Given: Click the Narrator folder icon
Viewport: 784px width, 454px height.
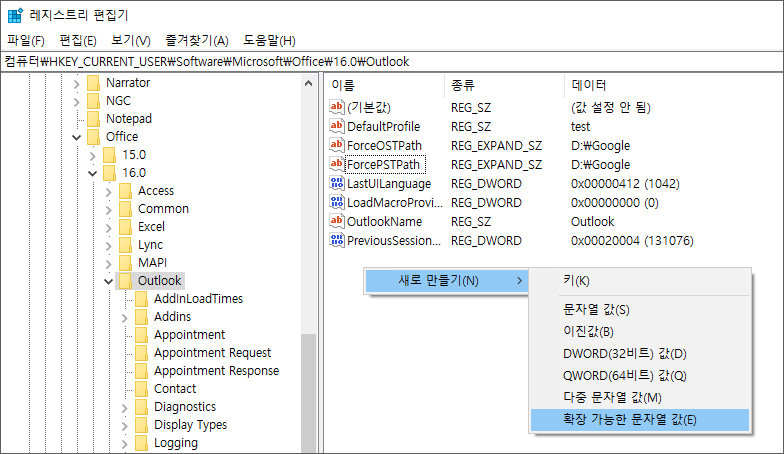Looking at the screenshot, I should tap(94, 83).
